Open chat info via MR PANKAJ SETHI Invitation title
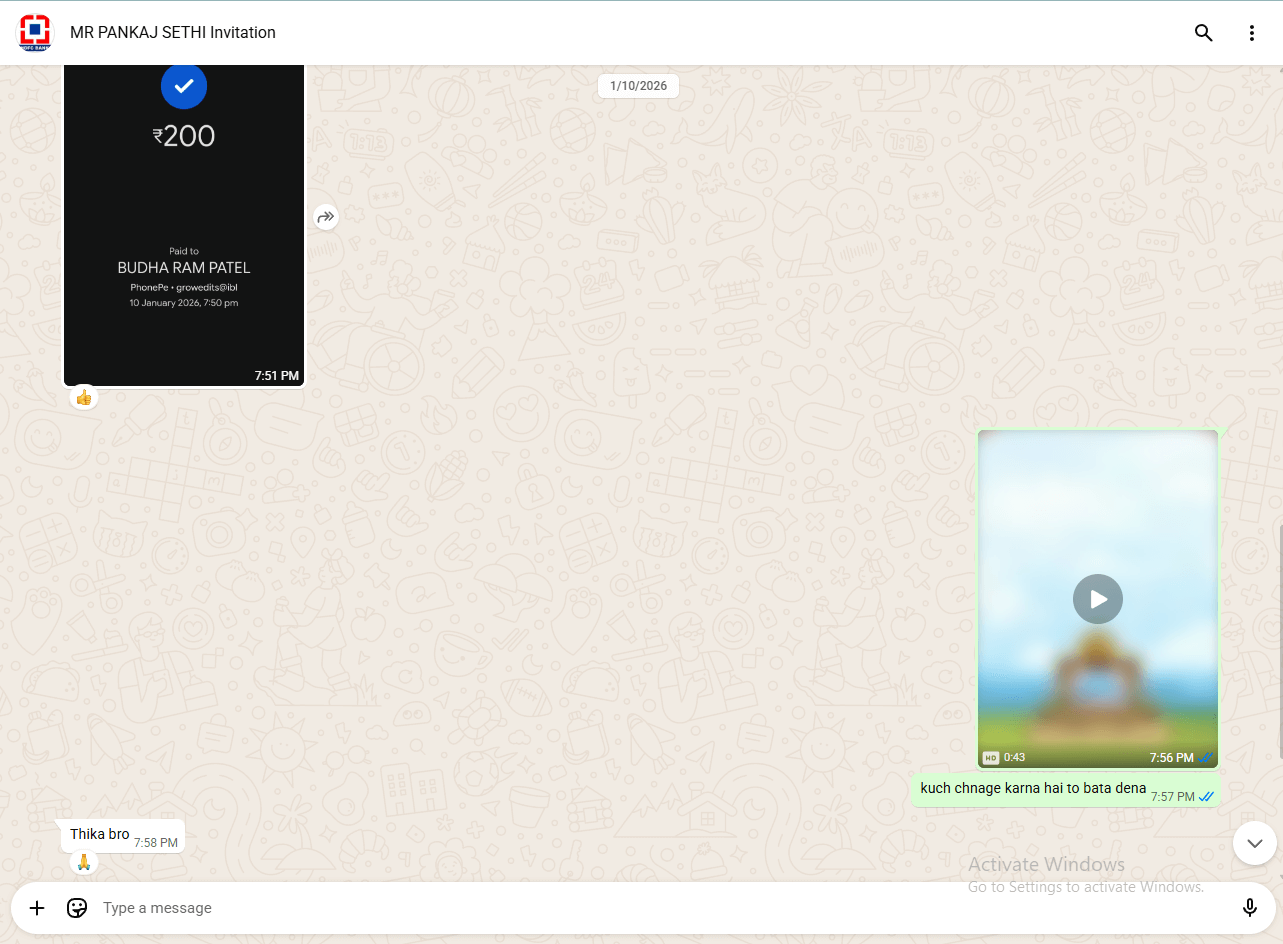The image size is (1283, 944). click(x=173, y=33)
